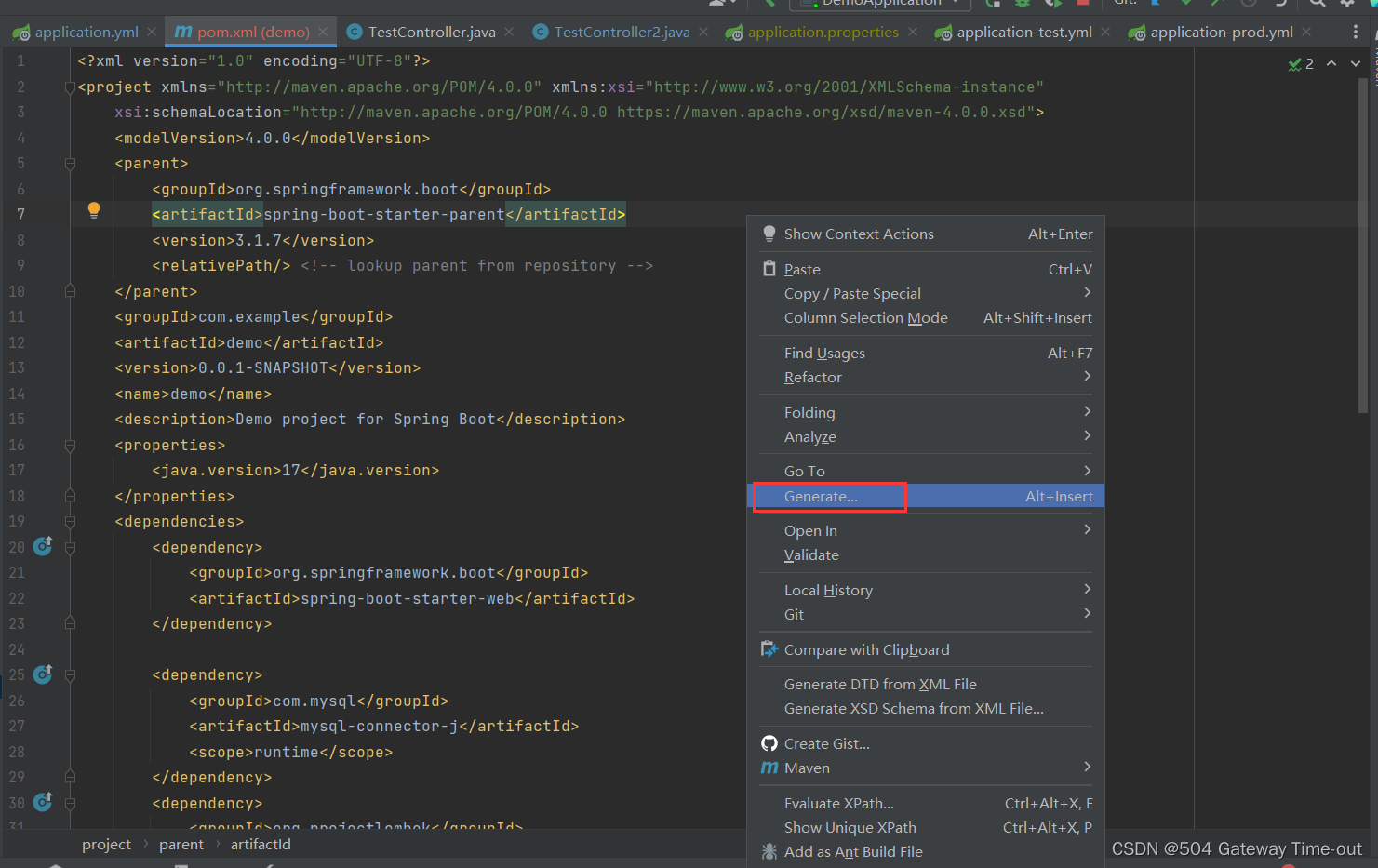Collapse the dependency fold marker on line 20
The image size is (1378, 868).
point(70,548)
